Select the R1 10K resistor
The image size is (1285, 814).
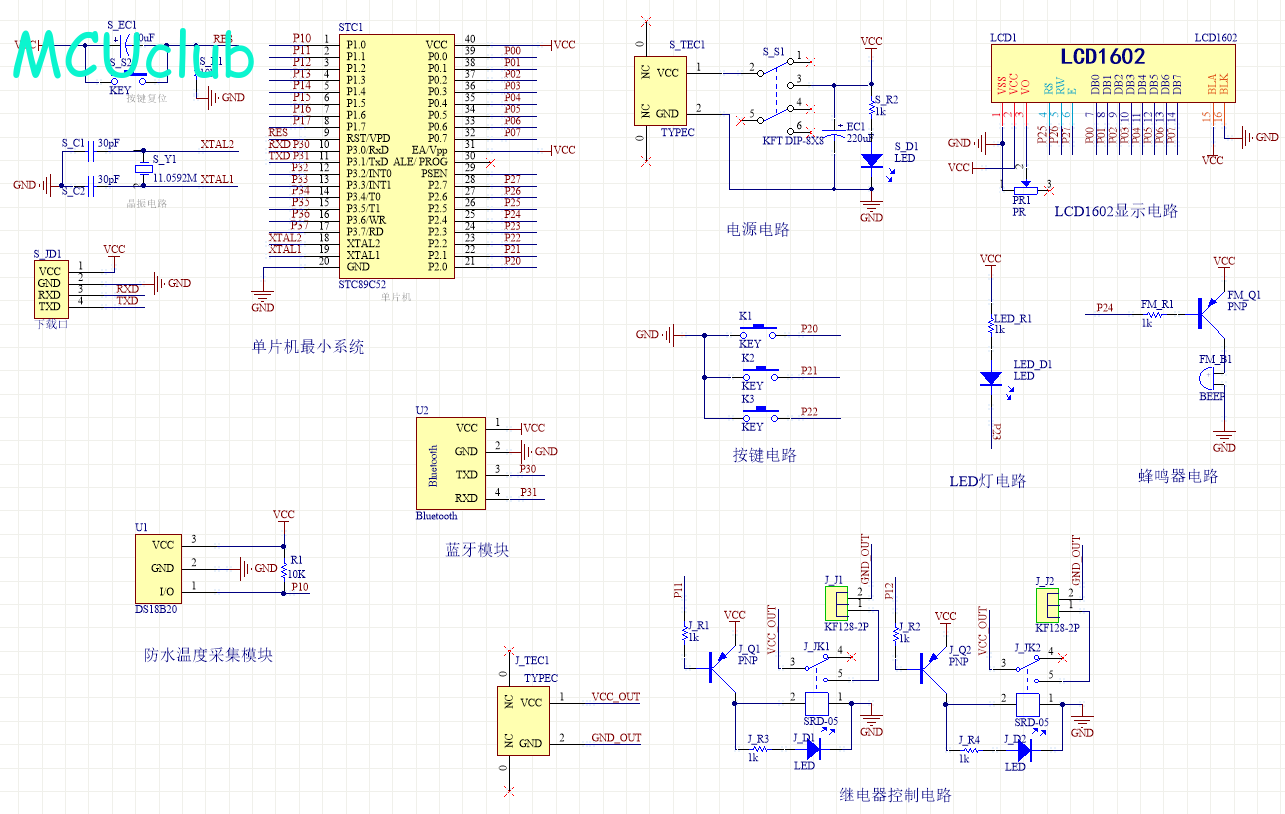284,567
